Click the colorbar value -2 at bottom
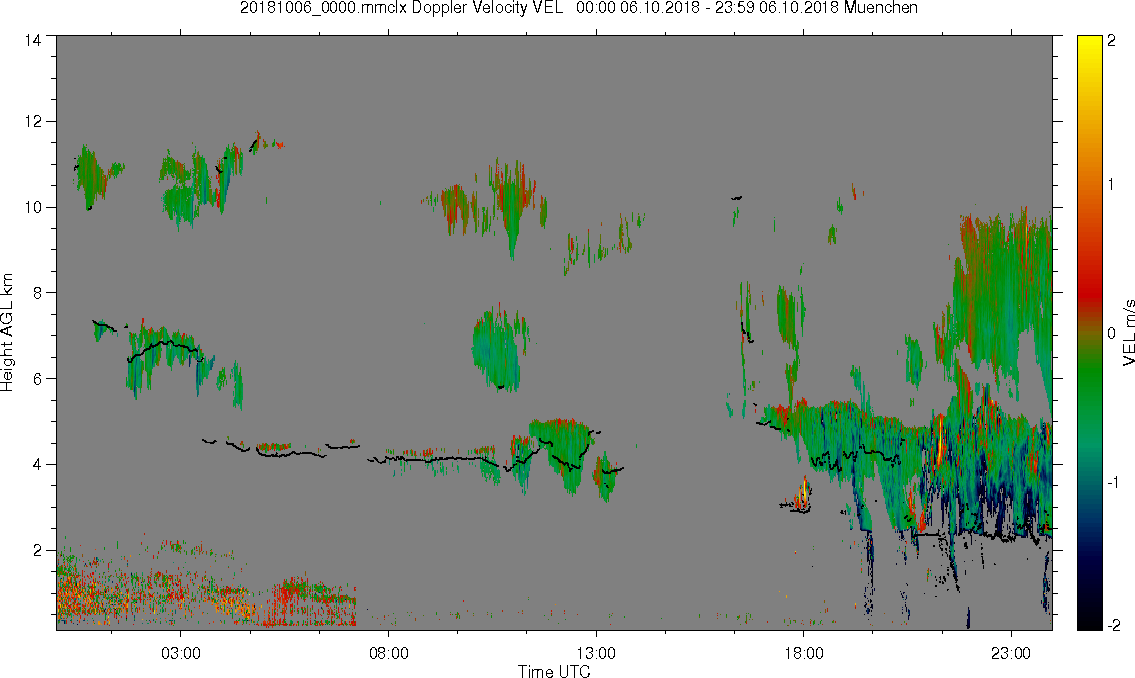Image resolution: width=1135 pixels, height=678 pixels. click(1112, 625)
